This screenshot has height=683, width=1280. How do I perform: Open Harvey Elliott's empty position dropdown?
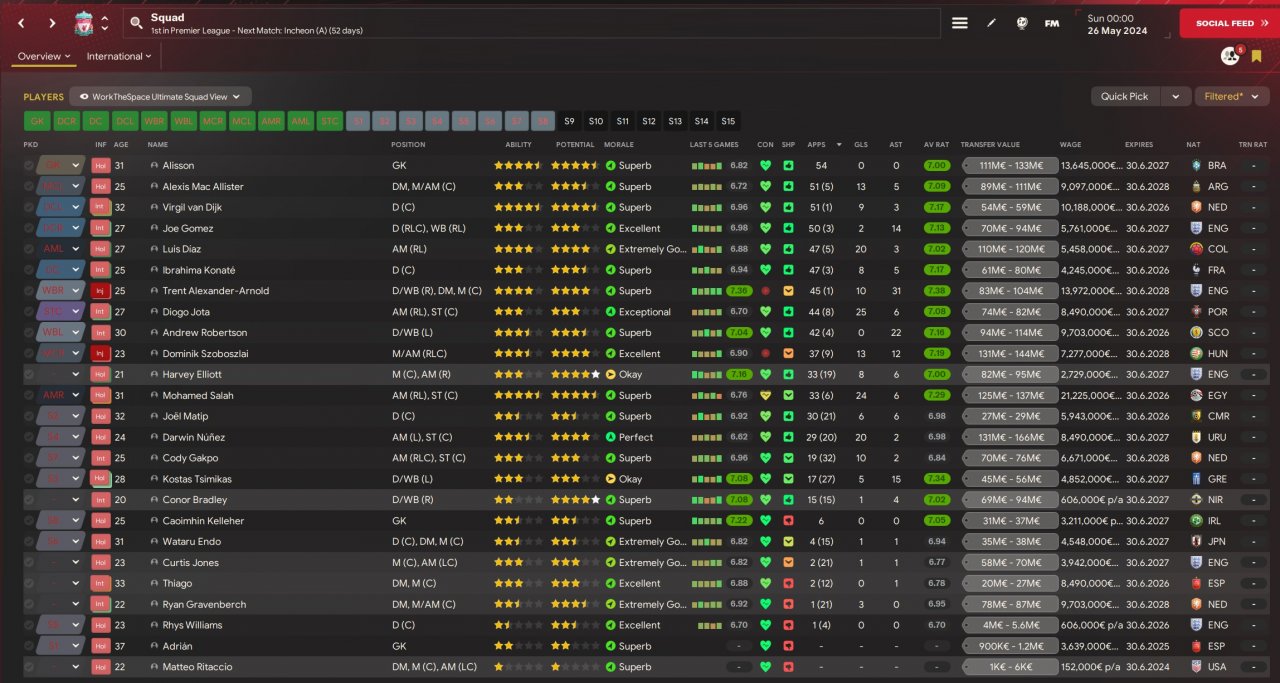point(61,375)
